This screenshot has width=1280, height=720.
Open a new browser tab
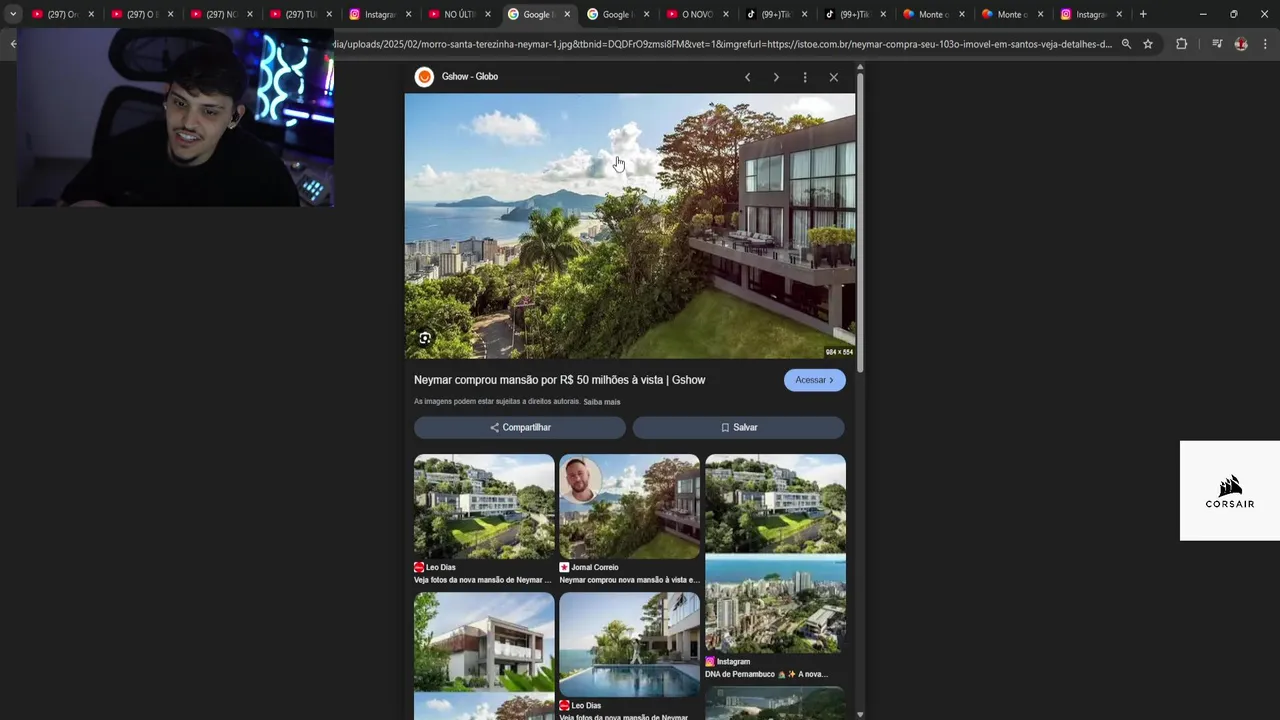(1143, 14)
